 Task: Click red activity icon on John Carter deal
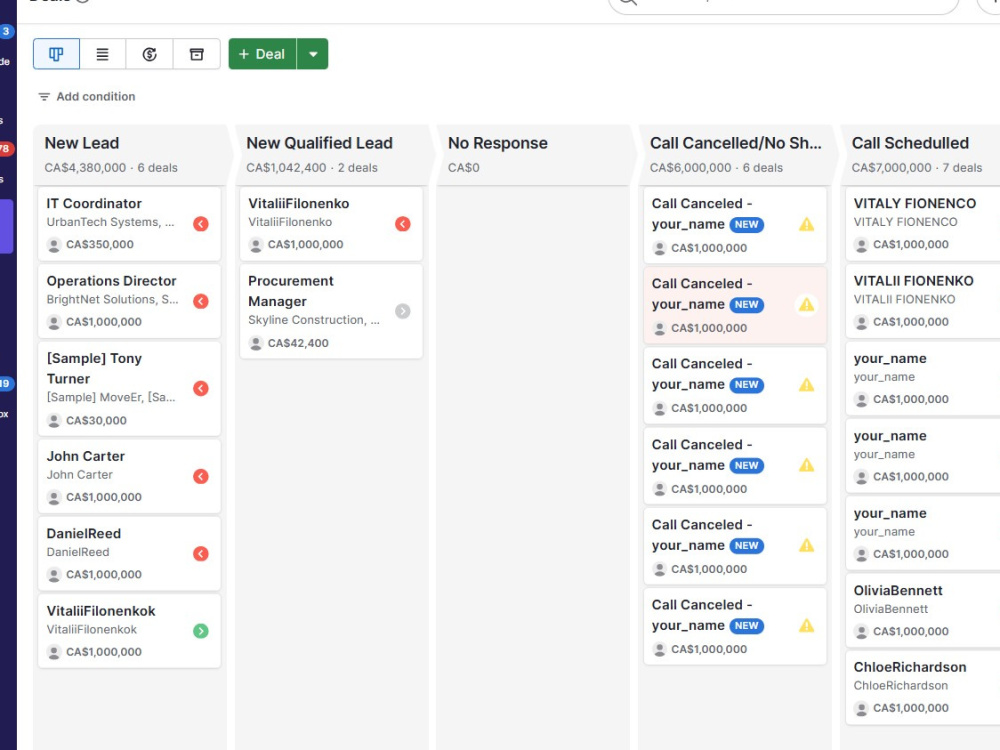pos(201,476)
